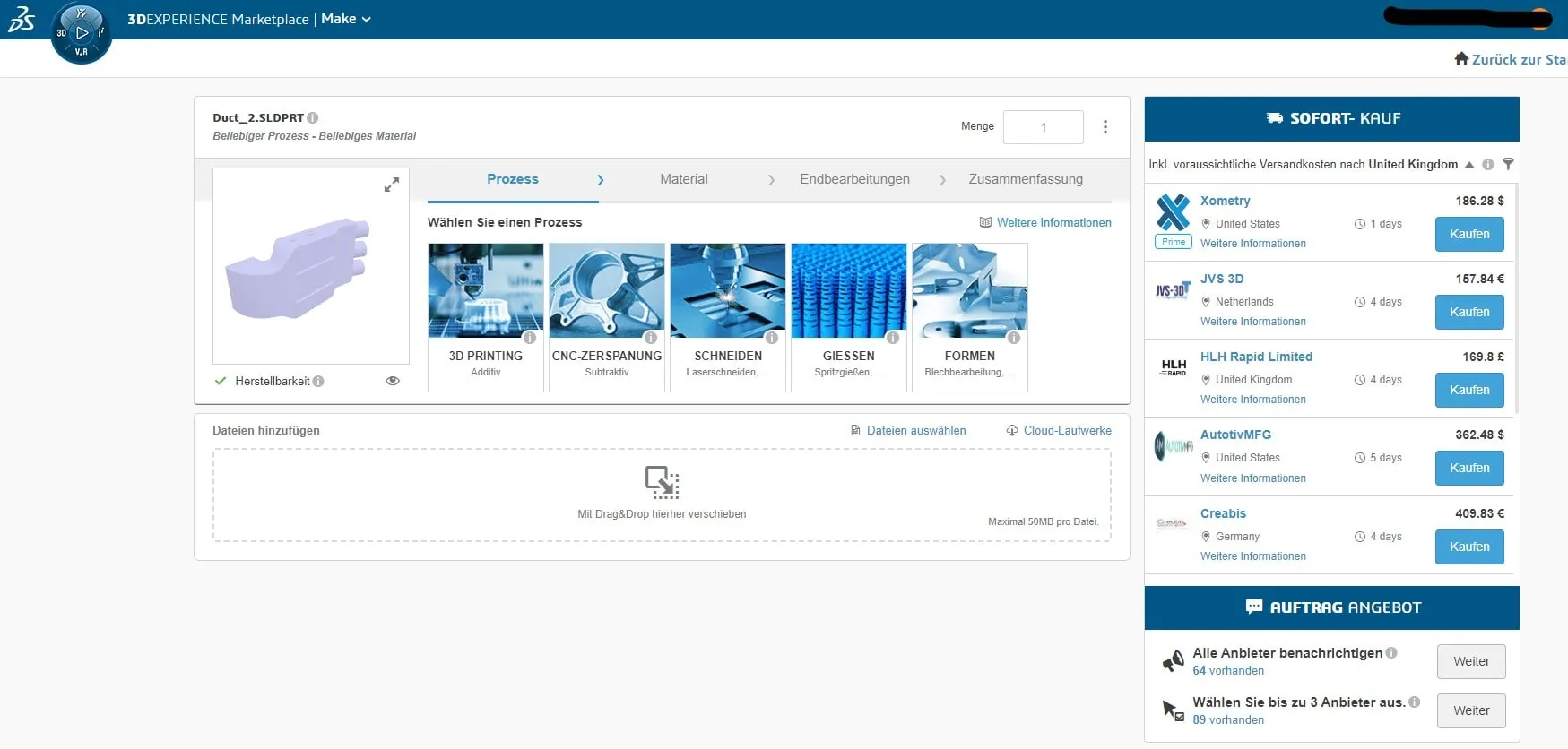The width and height of the screenshot is (1568, 749).
Task: Click the Cloud-Laufwerke cloud icon
Action: click(1012, 430)
